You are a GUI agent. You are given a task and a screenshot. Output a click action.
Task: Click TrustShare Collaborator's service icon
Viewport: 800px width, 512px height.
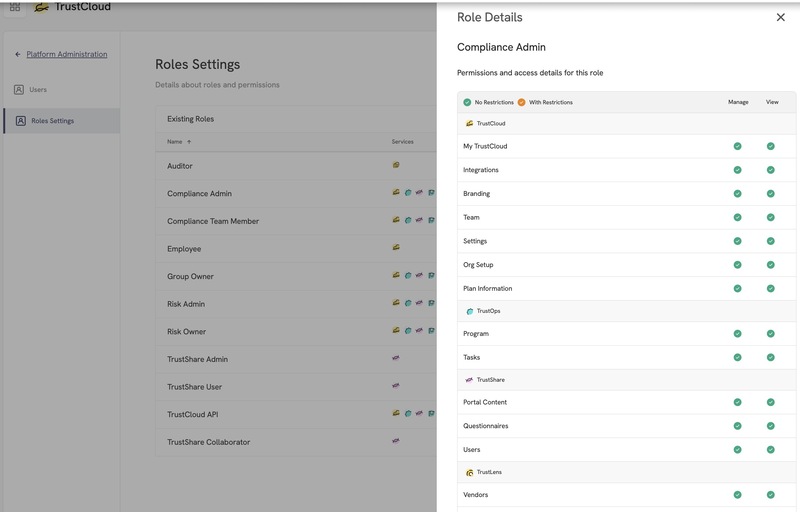(x=396, y=441)
